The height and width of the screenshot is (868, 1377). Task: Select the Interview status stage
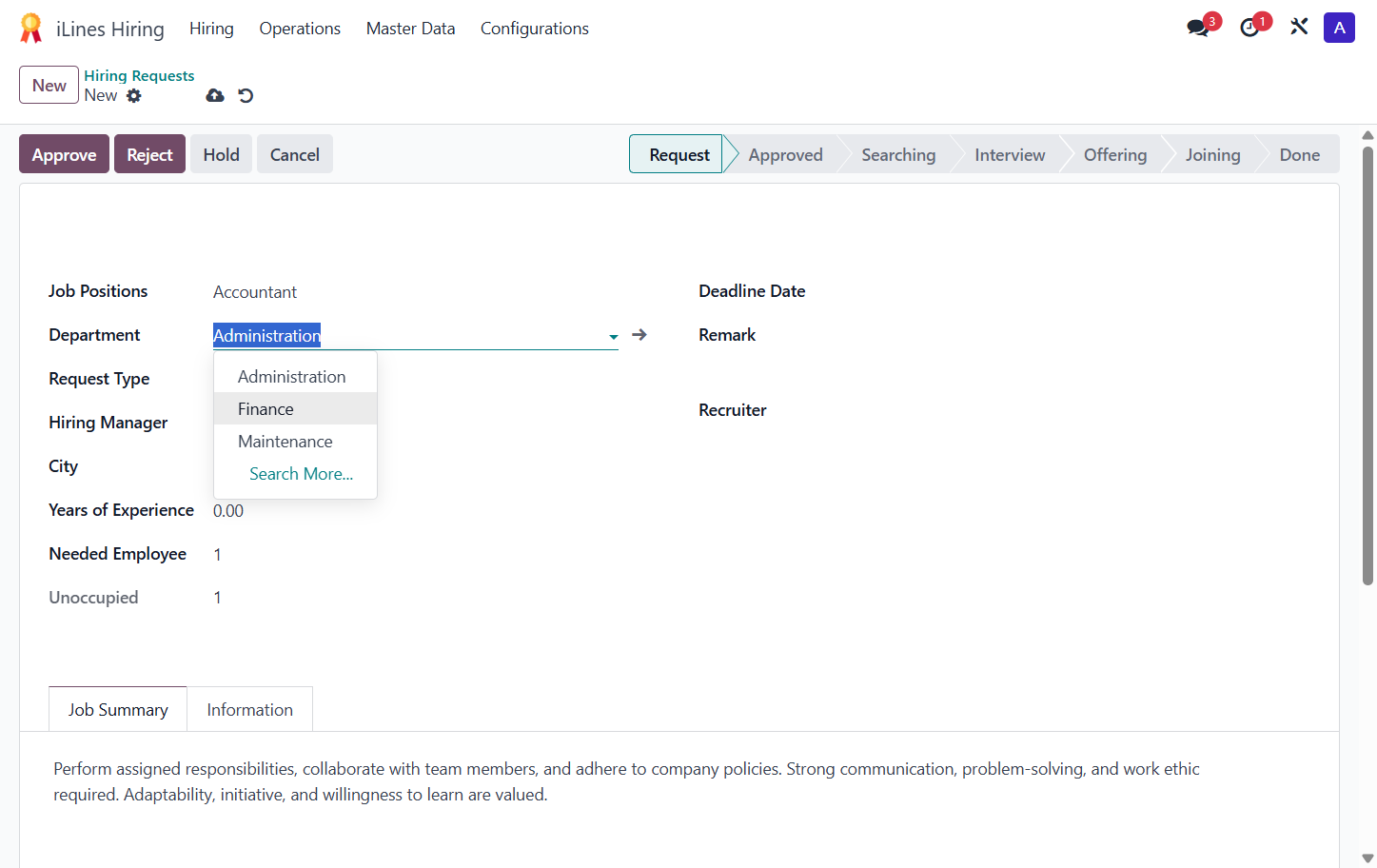tap(1010, 154)
